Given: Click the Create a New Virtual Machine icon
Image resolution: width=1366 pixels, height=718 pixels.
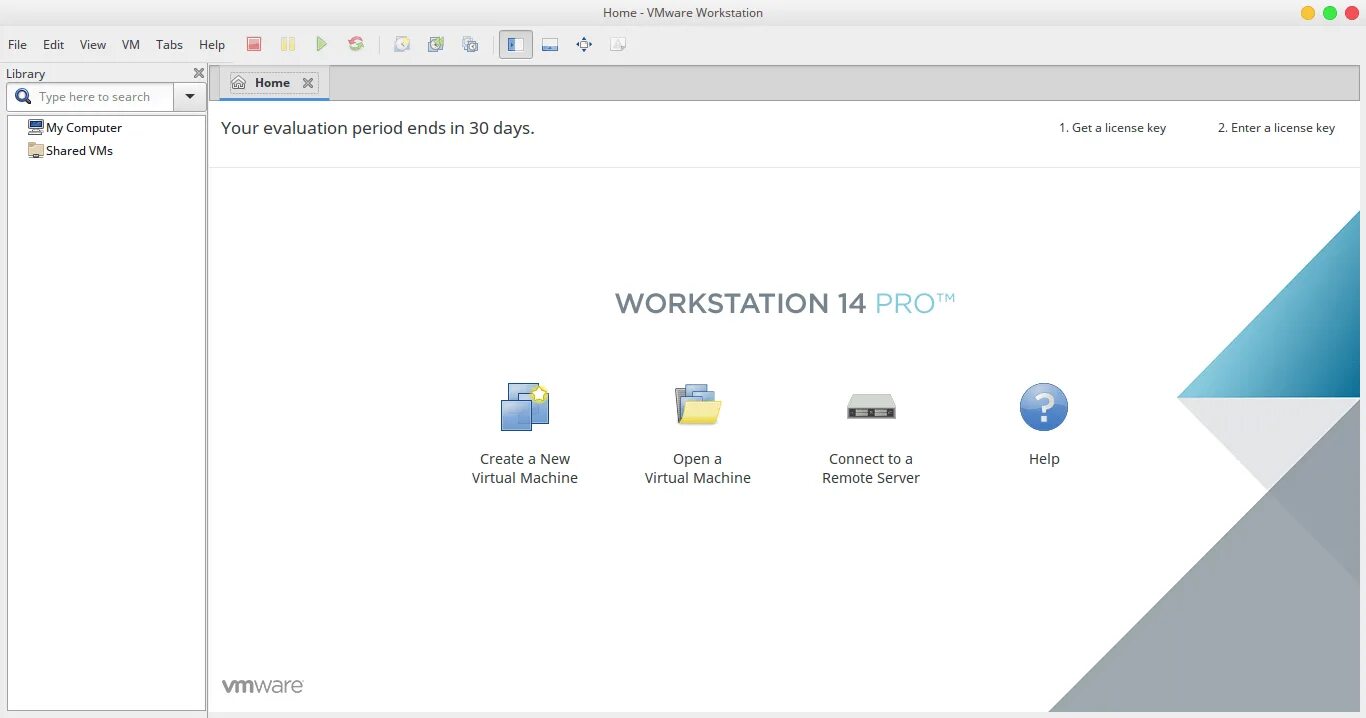Looking at the screenshot, I should (x=525, y=407).
